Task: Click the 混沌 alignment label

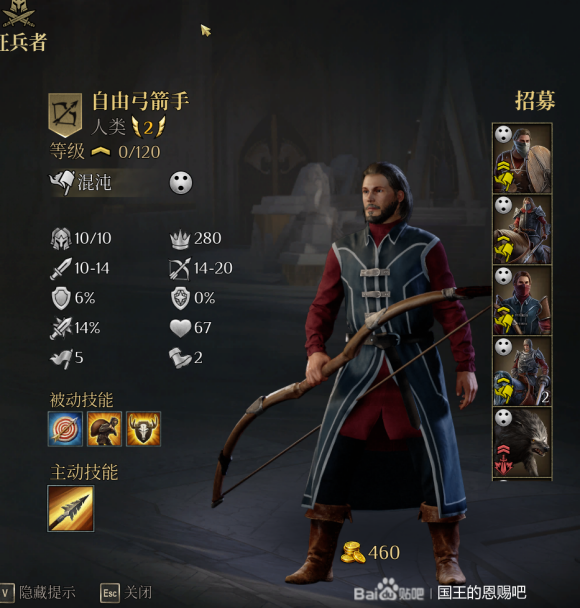Action: click(x=94, y=182)
